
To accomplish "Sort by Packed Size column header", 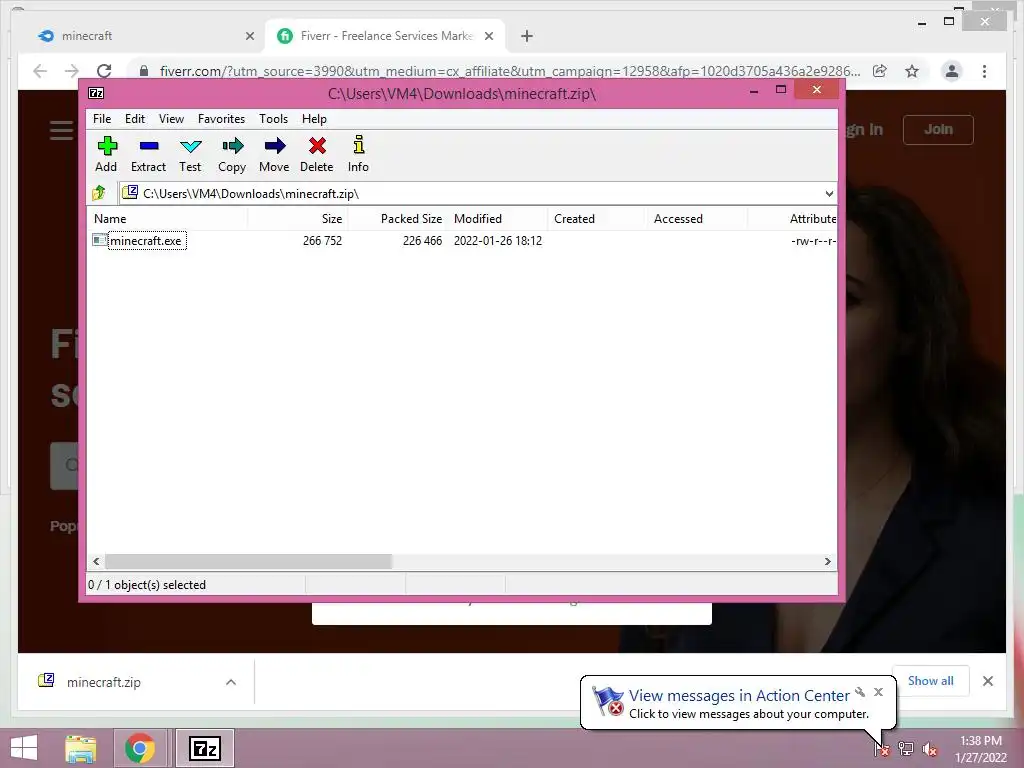I will [x=398, y=219].
